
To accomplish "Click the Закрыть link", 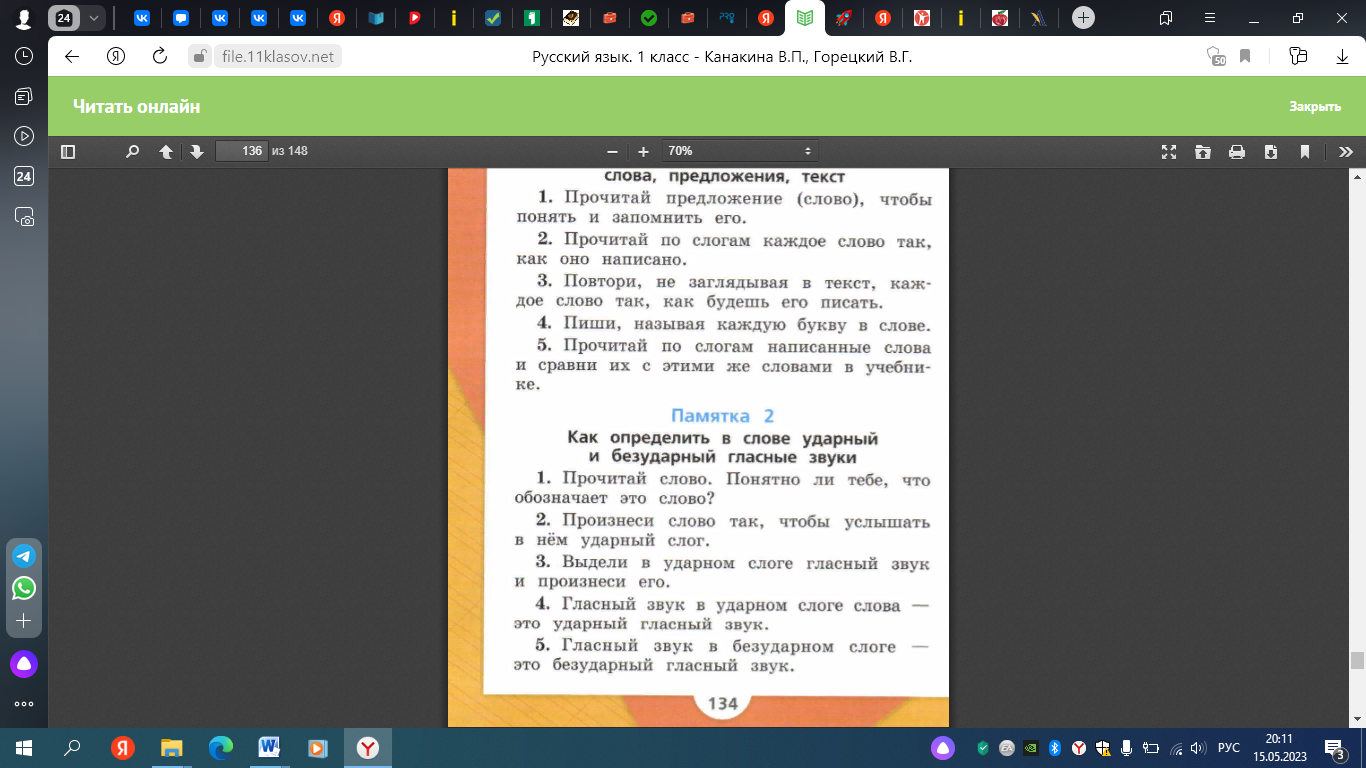I will point(1314,107).
